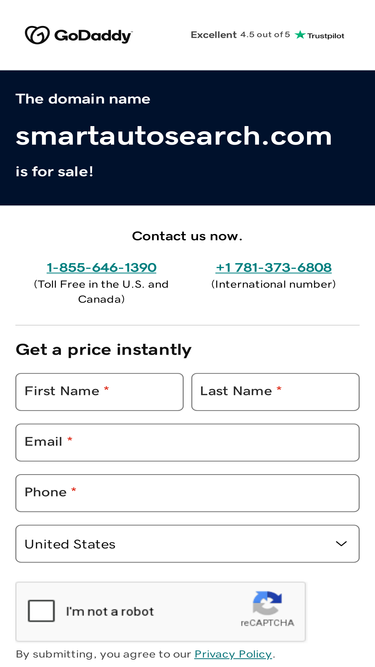The image size is (375, 667).
Task: Call toll free number 1-855-646-1390
Action: pos(101,268)
